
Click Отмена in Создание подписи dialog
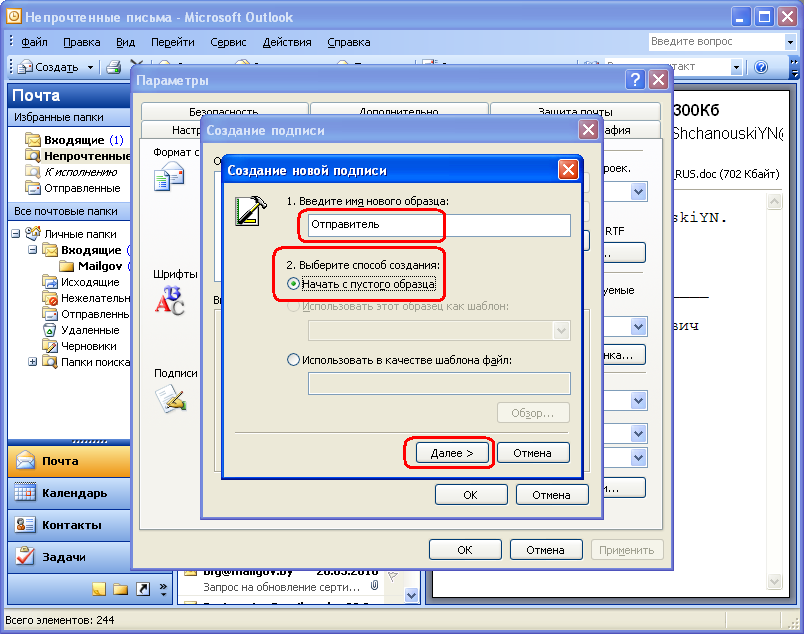click(552, 495)
